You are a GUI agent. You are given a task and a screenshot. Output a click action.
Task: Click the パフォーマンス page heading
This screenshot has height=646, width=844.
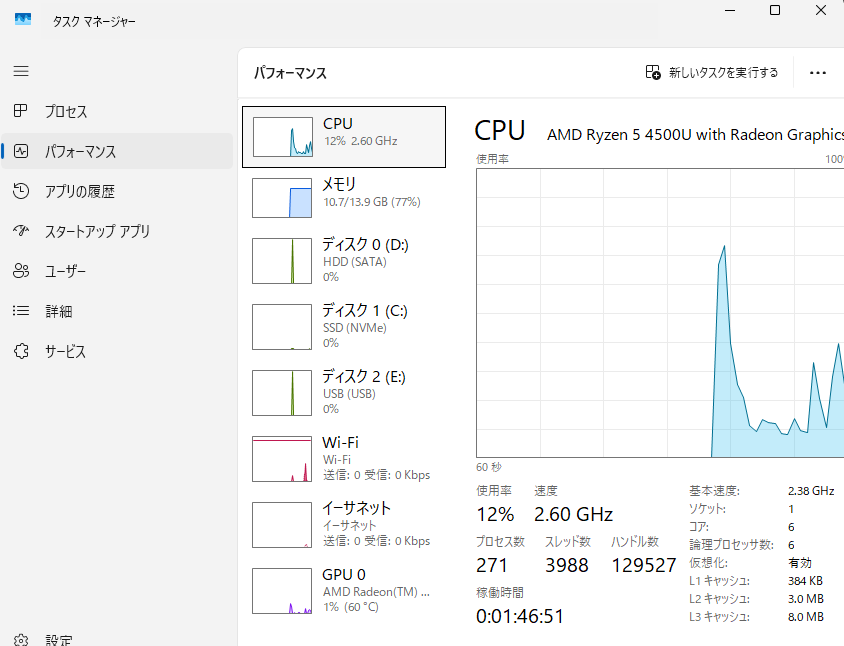point(290,73)
